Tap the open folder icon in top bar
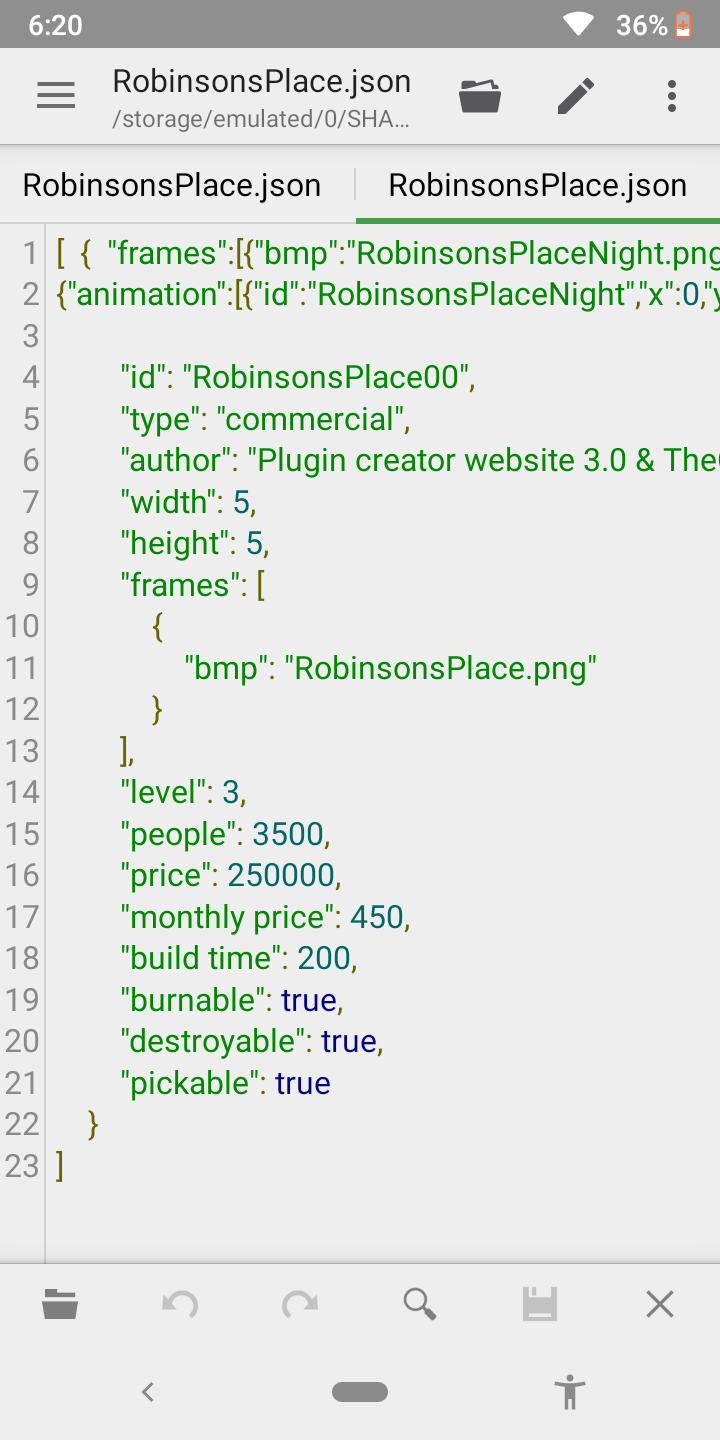720x1440 pixels. pos(480,97)
